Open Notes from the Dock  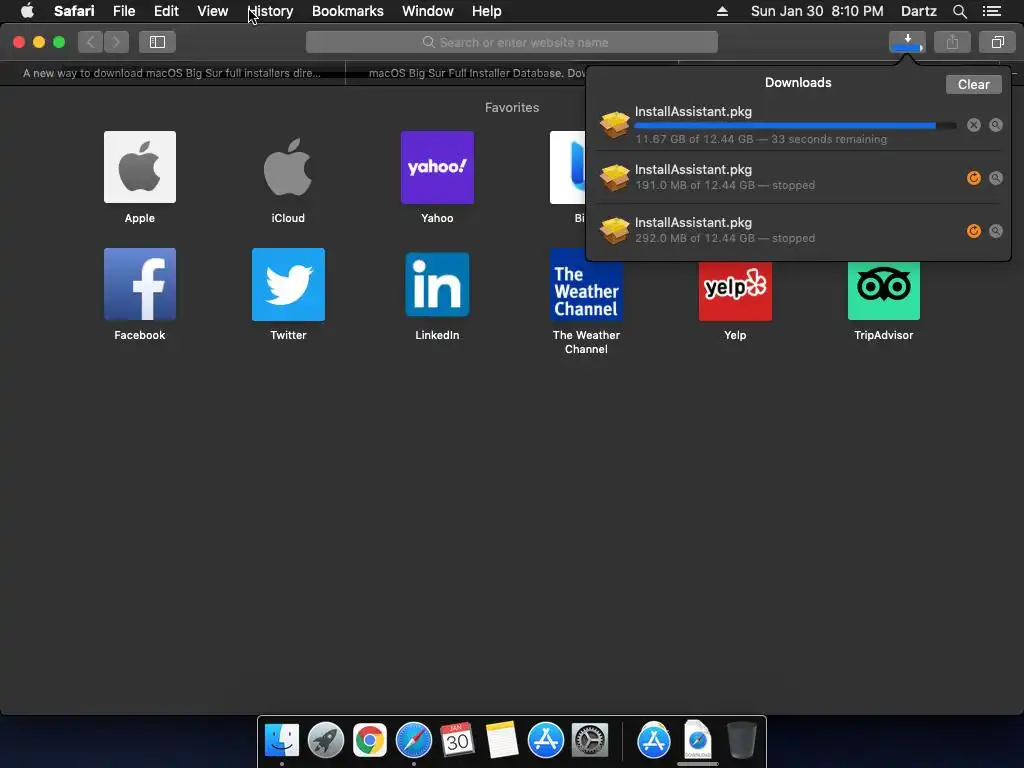[502, 740]
